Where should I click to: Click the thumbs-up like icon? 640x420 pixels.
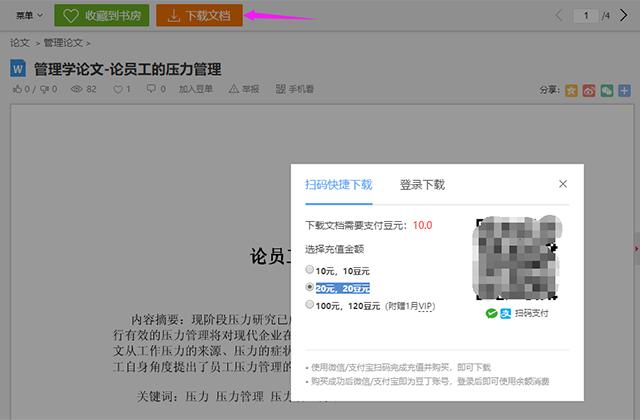click(x=17, y=89)
